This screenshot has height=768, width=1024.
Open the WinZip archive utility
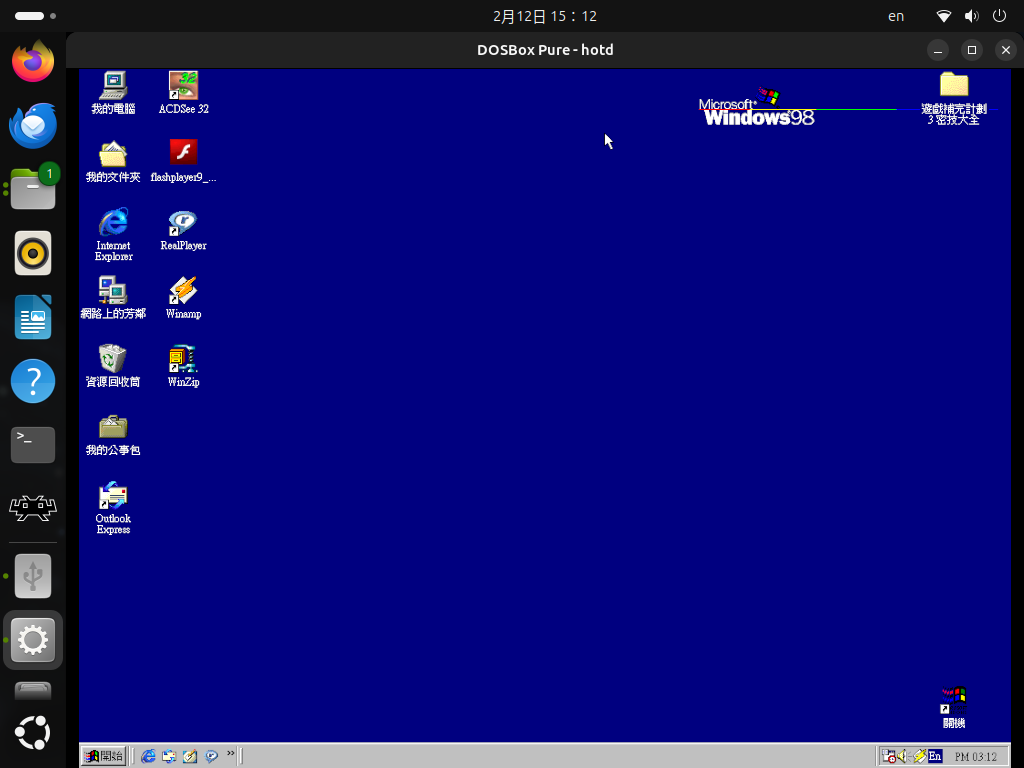point(183,358)
